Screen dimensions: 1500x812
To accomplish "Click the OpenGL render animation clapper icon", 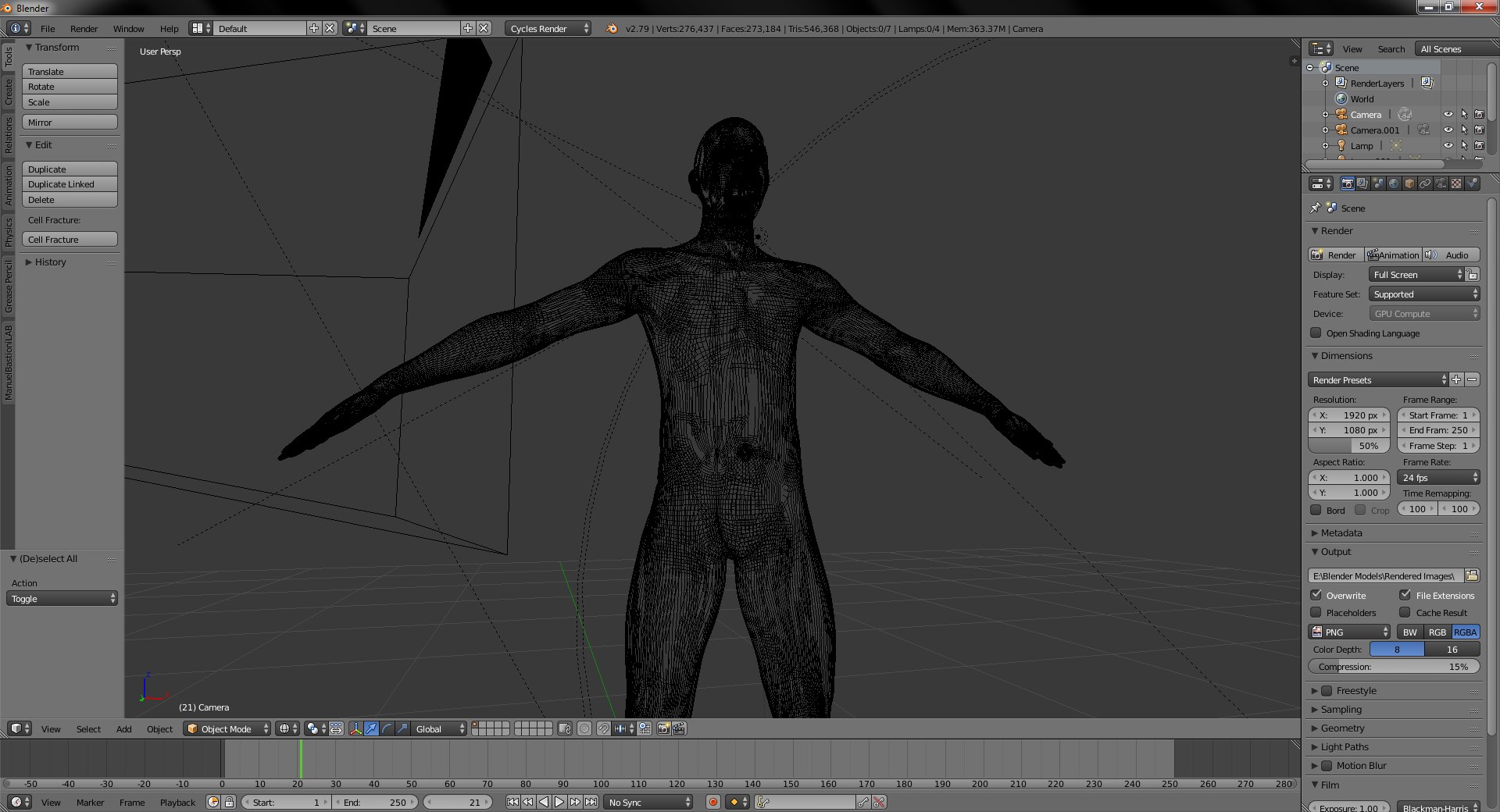I will tap(679, 728).
